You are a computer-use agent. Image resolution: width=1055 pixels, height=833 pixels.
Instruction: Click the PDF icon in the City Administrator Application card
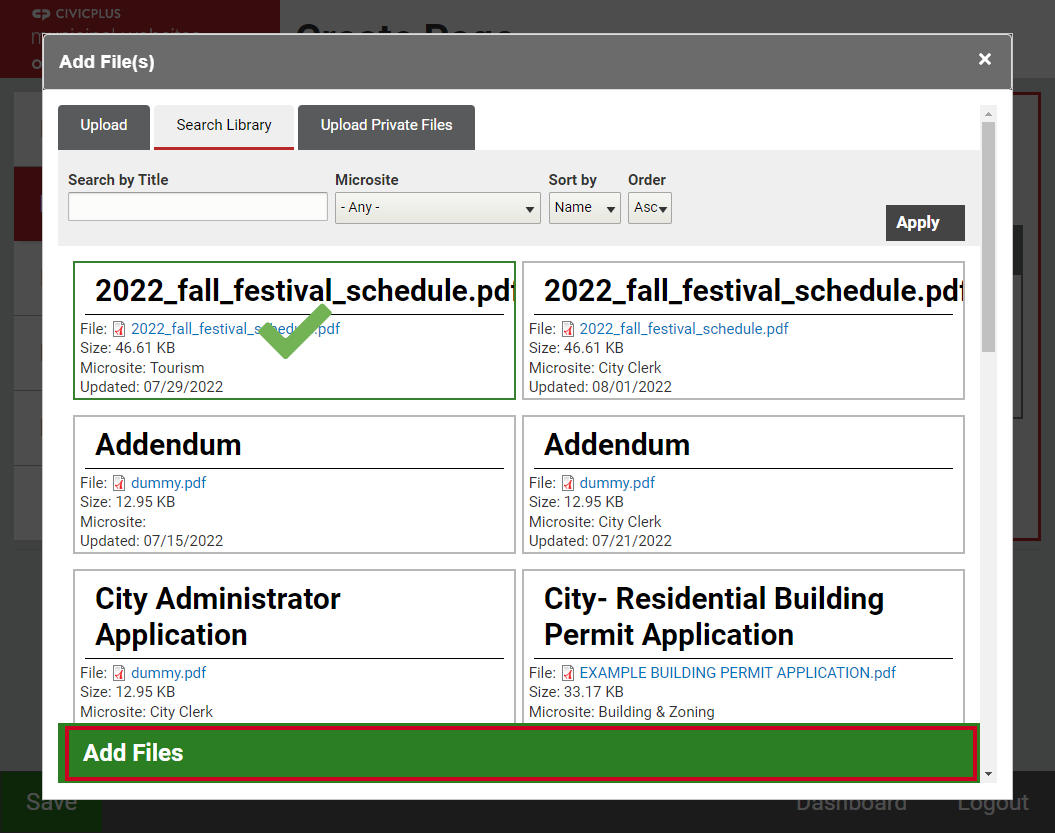pos(119,673)
